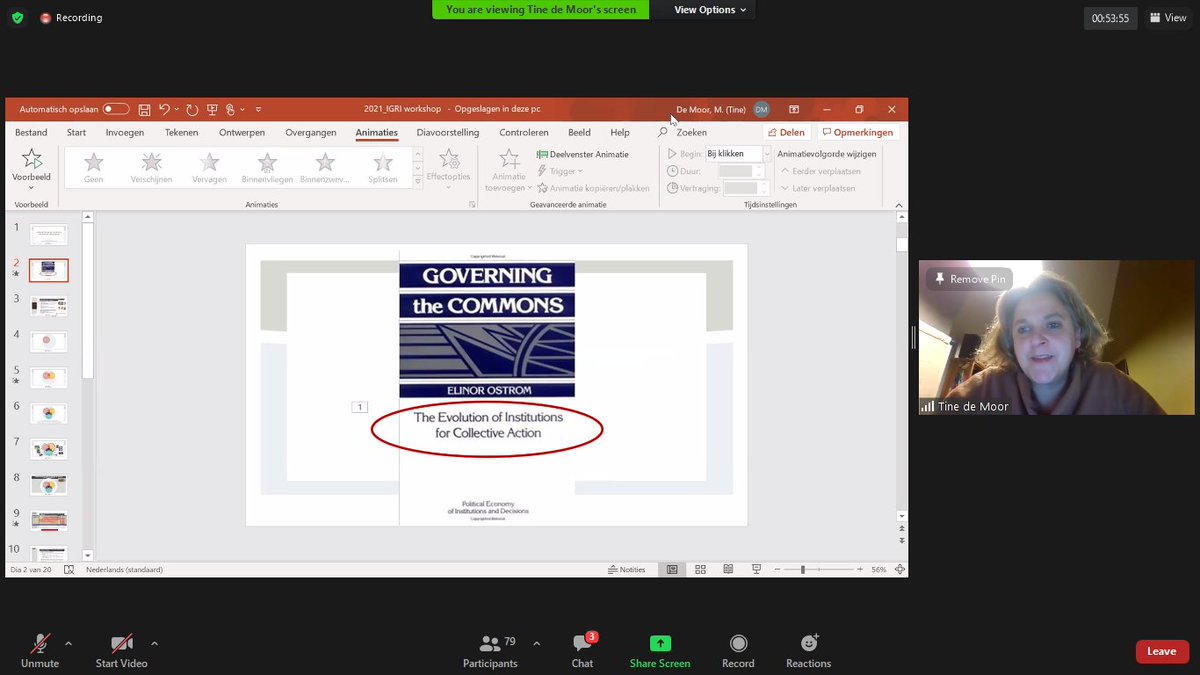Image resolution: width=1200 pixels, height=675 pixels.
Task: Click the View button in Zoom header
Action: 1168,18
